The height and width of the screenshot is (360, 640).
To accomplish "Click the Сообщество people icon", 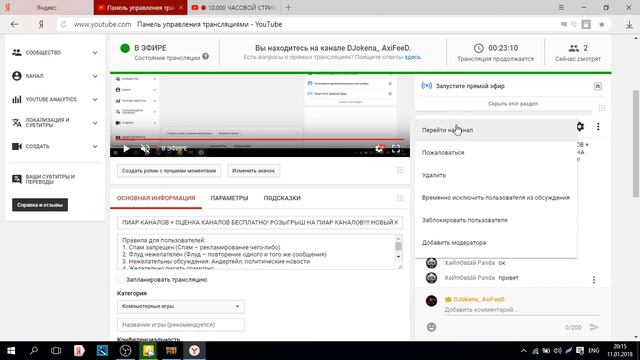I will (17, 52).
